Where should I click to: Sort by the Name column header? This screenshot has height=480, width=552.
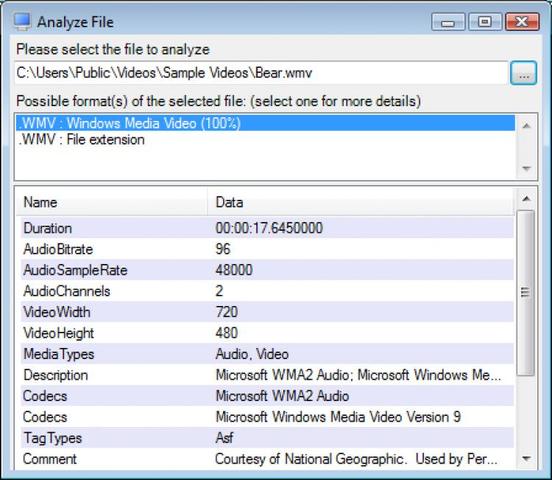(x=112, y=202)
